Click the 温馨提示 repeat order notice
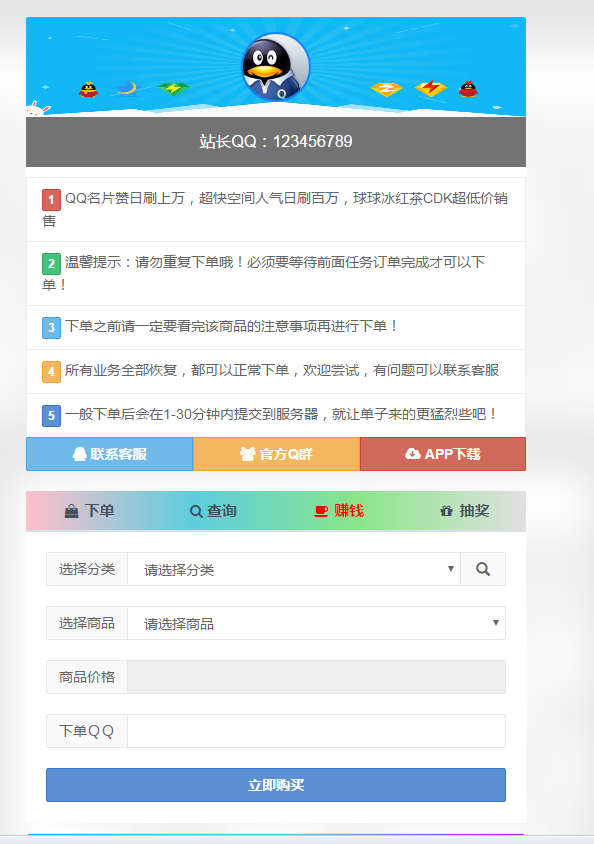This screenshot has width=594, height=844. pos(276,273)
